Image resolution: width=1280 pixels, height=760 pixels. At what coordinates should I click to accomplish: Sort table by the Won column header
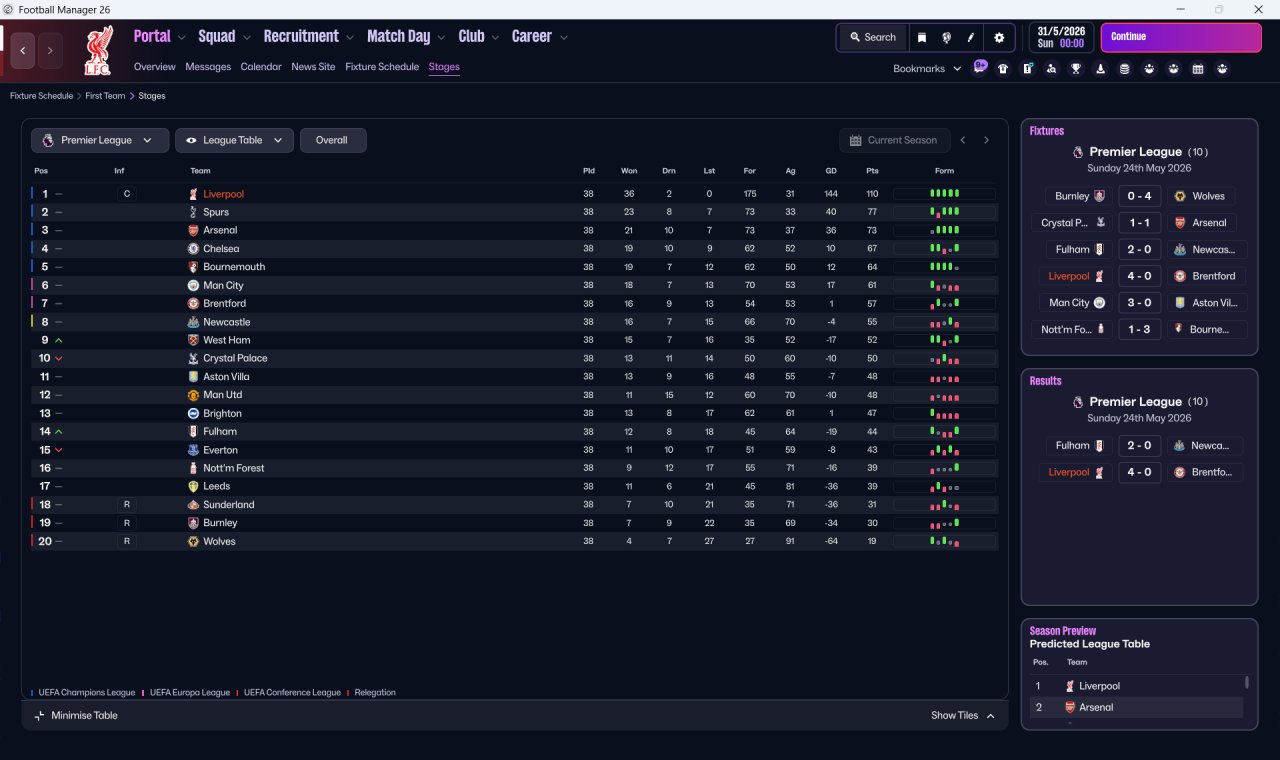(629, 171)
